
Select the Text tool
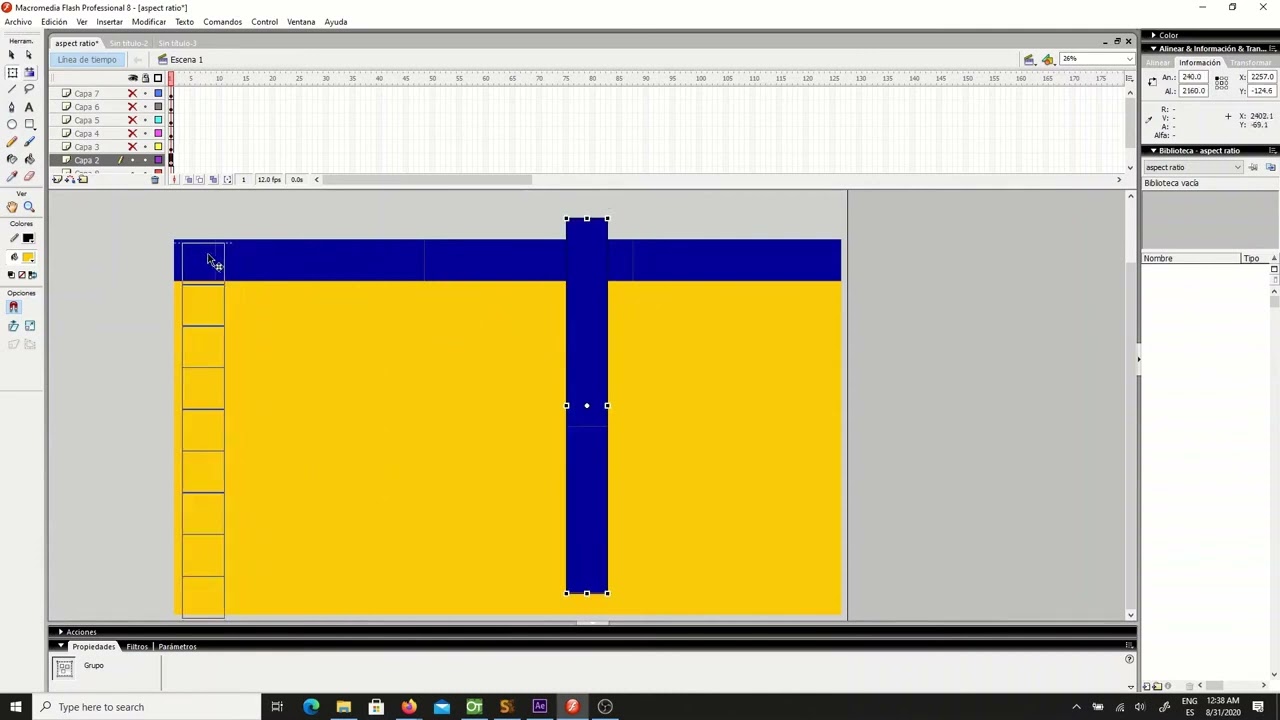[29, 107]
